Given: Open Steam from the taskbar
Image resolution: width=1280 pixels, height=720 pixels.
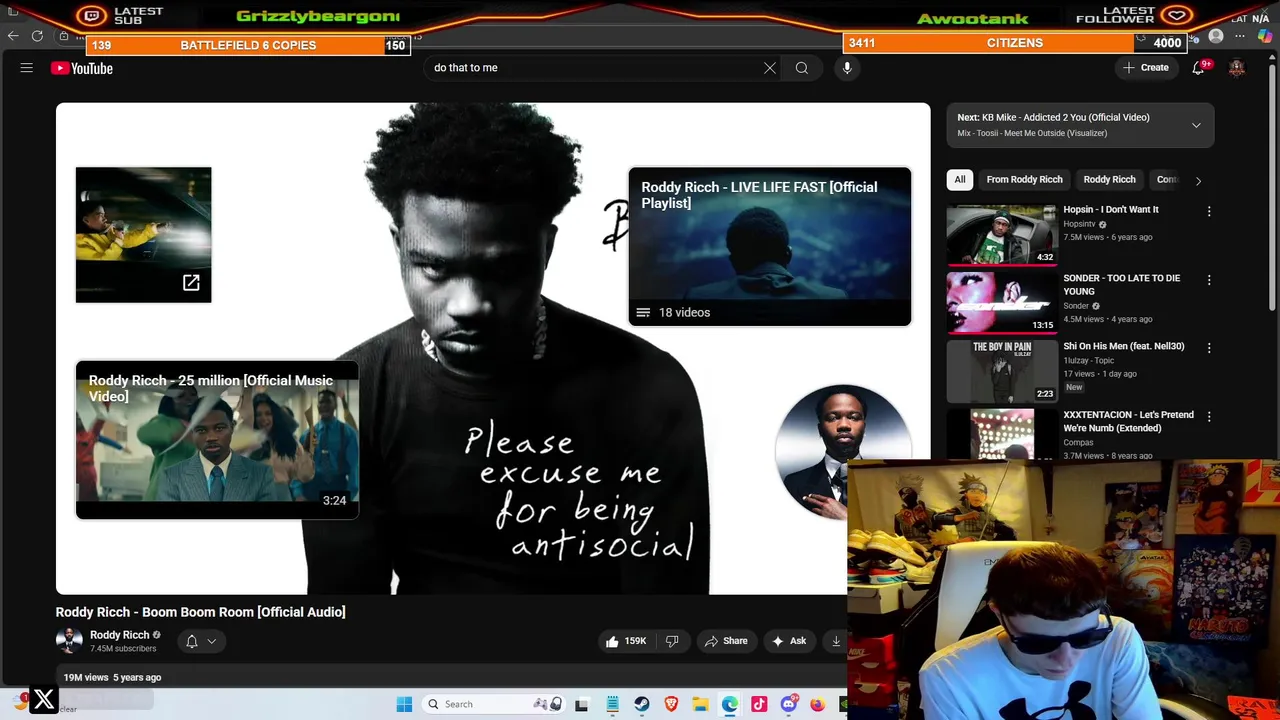Looking at the screenshot, I should [x=642, y=704].
